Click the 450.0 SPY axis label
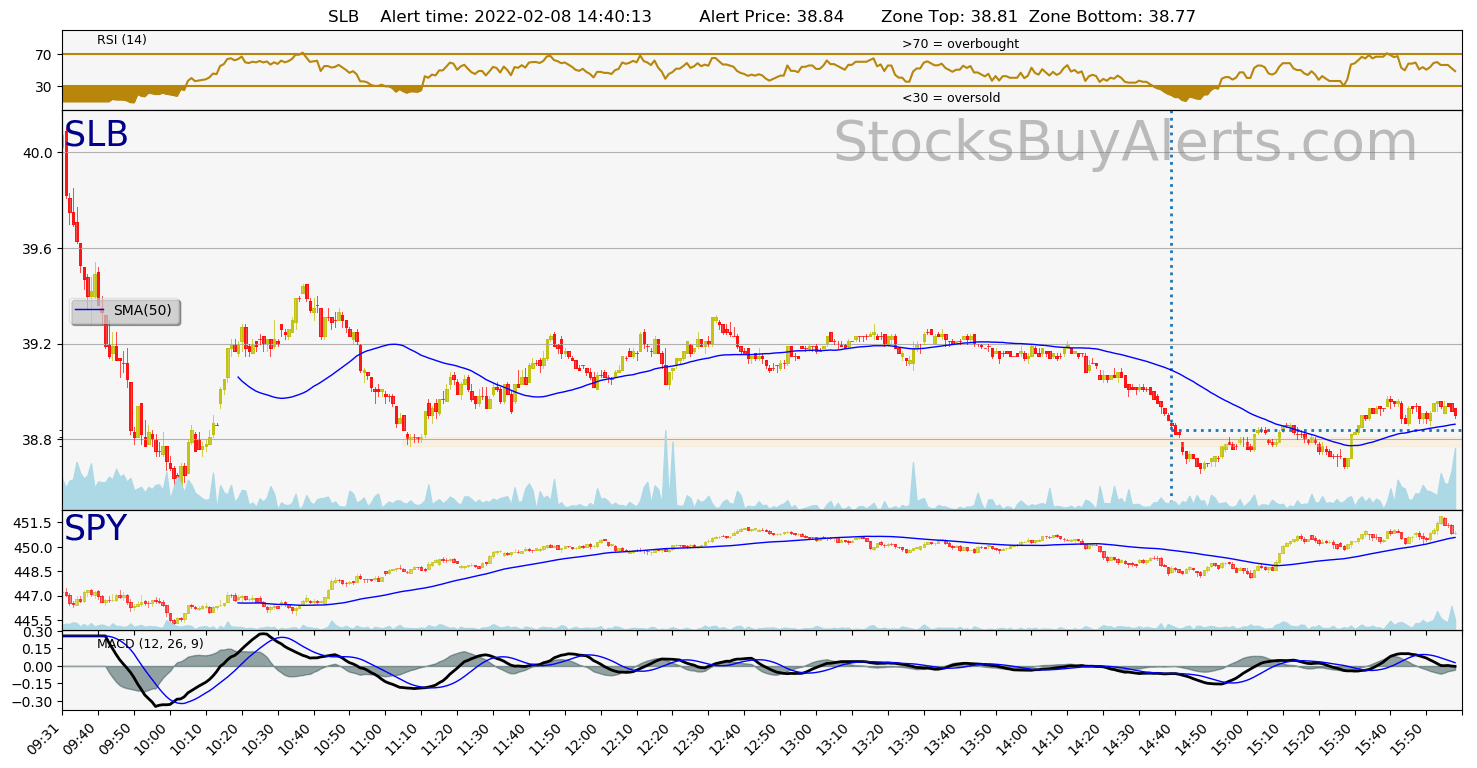Viewport: 1477px width, 768px height. (x=34, y=548)
